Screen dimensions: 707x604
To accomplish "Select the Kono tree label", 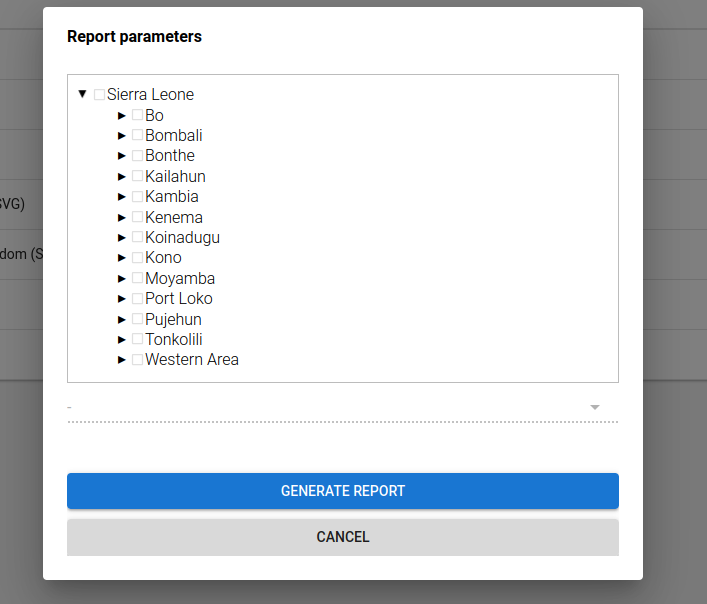I will pos(163,257).
